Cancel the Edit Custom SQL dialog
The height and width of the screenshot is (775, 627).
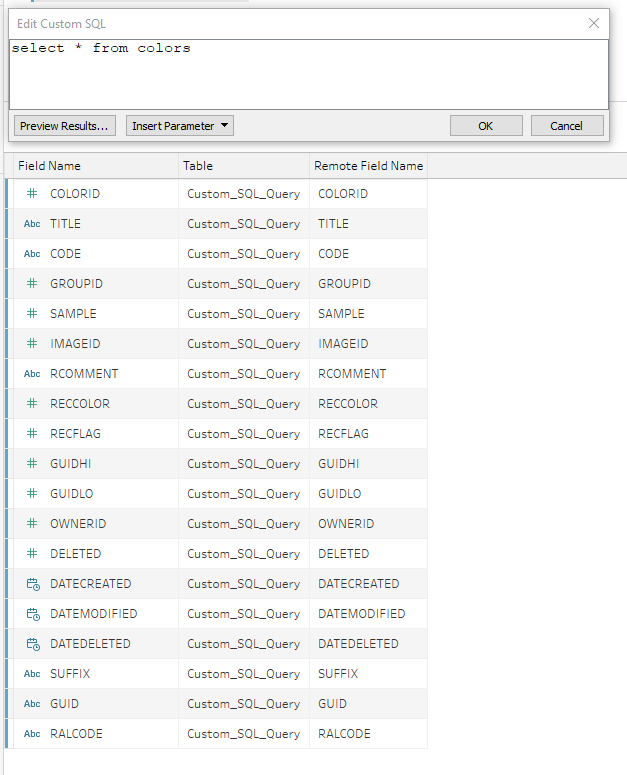coord(567,126)
